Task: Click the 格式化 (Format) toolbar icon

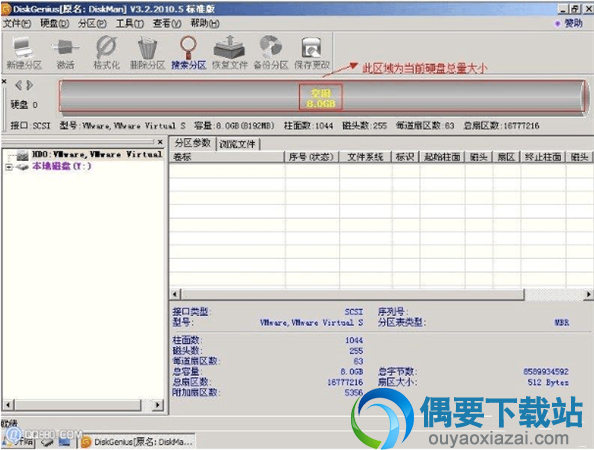Action: 106,53
